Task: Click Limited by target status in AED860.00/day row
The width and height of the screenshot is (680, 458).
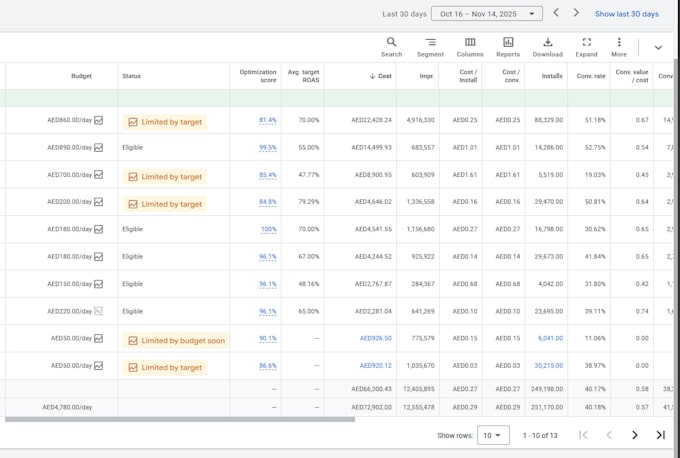Action: tap(165, 122)
